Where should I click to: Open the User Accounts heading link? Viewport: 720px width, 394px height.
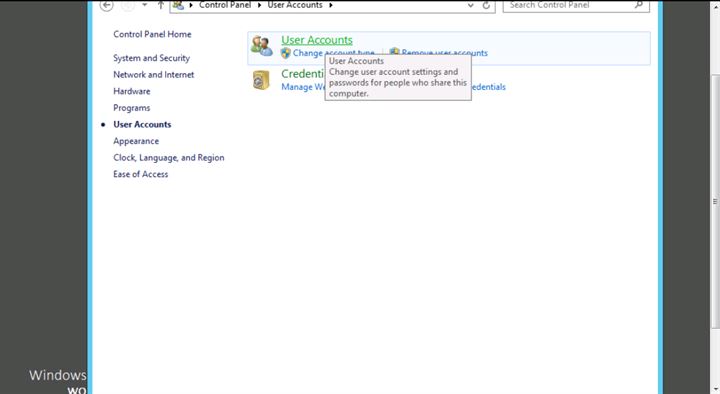(317, 40)
